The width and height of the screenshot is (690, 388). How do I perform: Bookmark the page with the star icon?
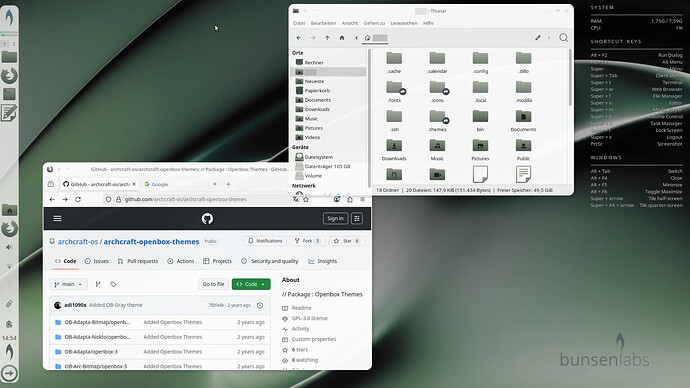(x=306, y=199)
